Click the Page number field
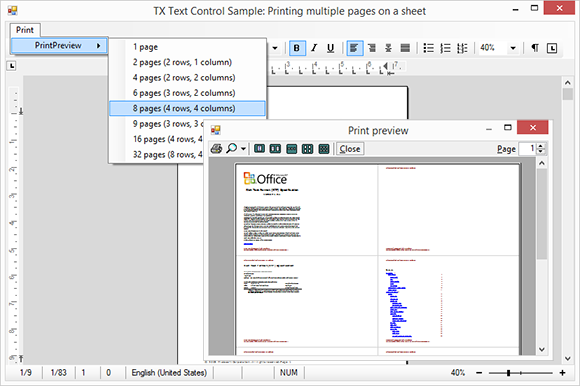The width and height of the screenshot is (580, 386). 527,149
